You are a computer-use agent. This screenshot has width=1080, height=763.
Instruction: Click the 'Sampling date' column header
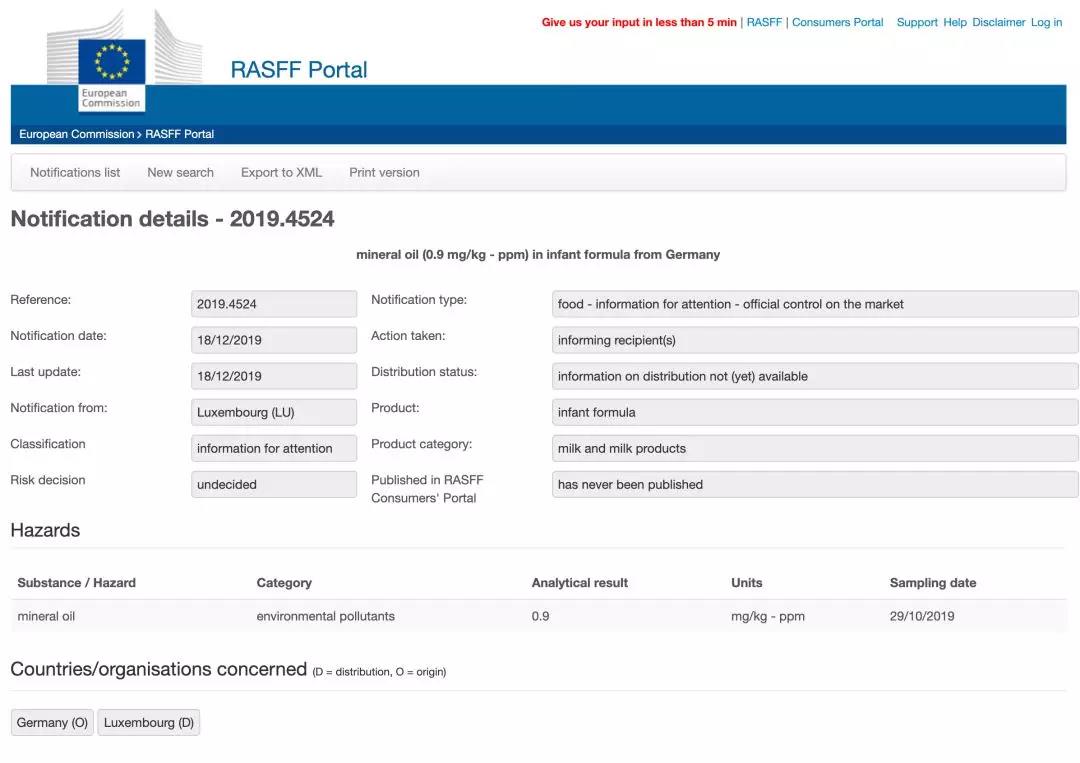click(933, 583)
